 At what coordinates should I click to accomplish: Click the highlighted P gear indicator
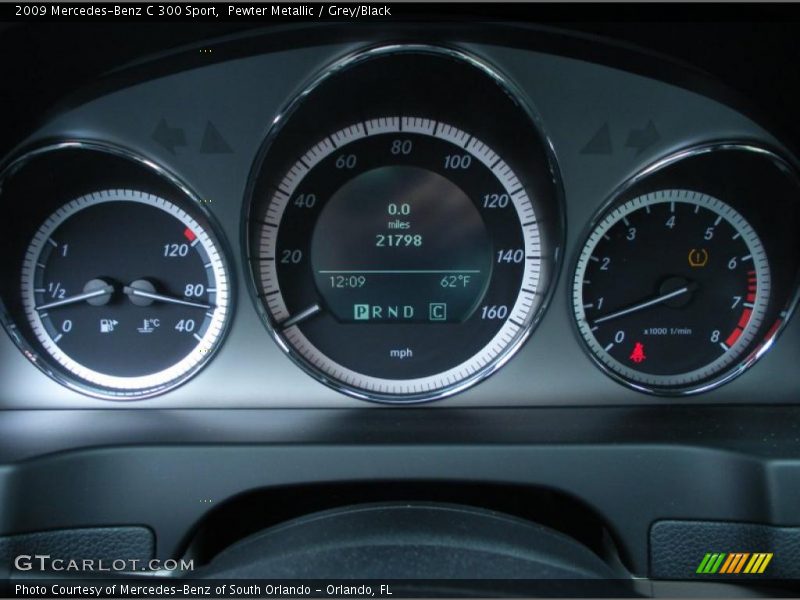tap(359, 312)
